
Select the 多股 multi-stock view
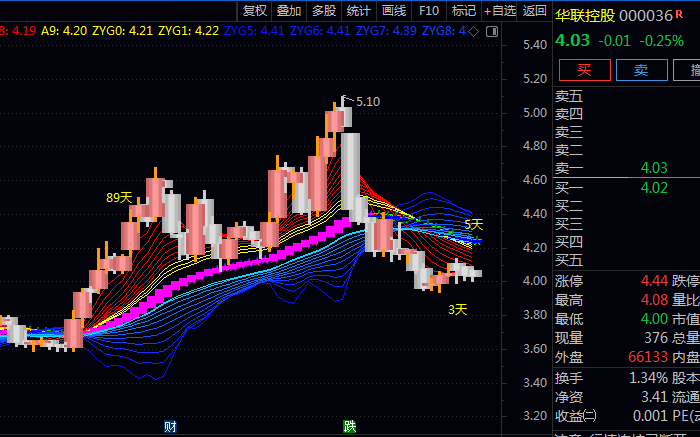(x=324, y=11)
